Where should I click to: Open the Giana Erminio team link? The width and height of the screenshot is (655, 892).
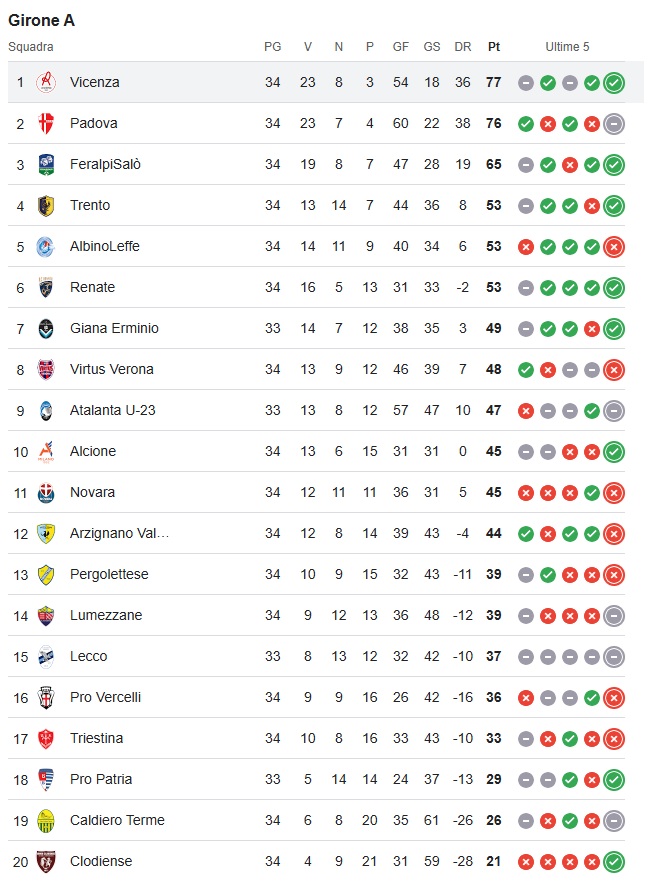[114, 328]
